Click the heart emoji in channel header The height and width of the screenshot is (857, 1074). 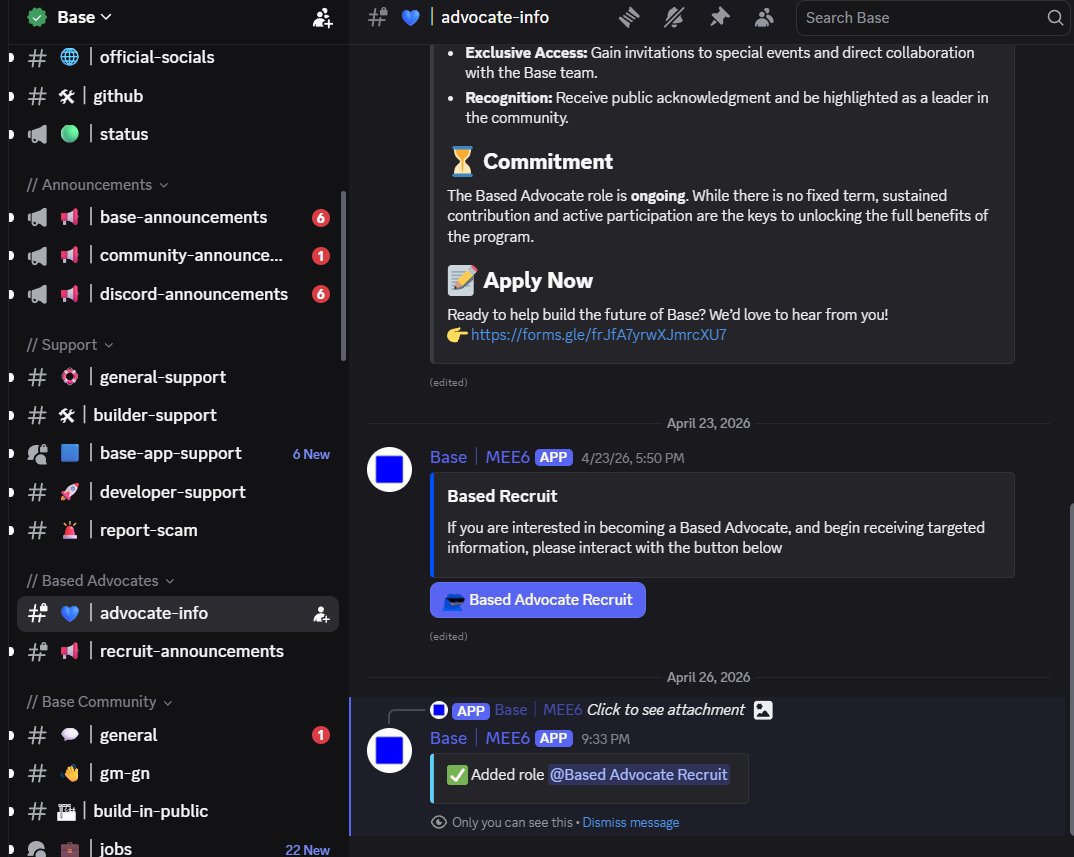pyautogui.click(x=410, y=17)
